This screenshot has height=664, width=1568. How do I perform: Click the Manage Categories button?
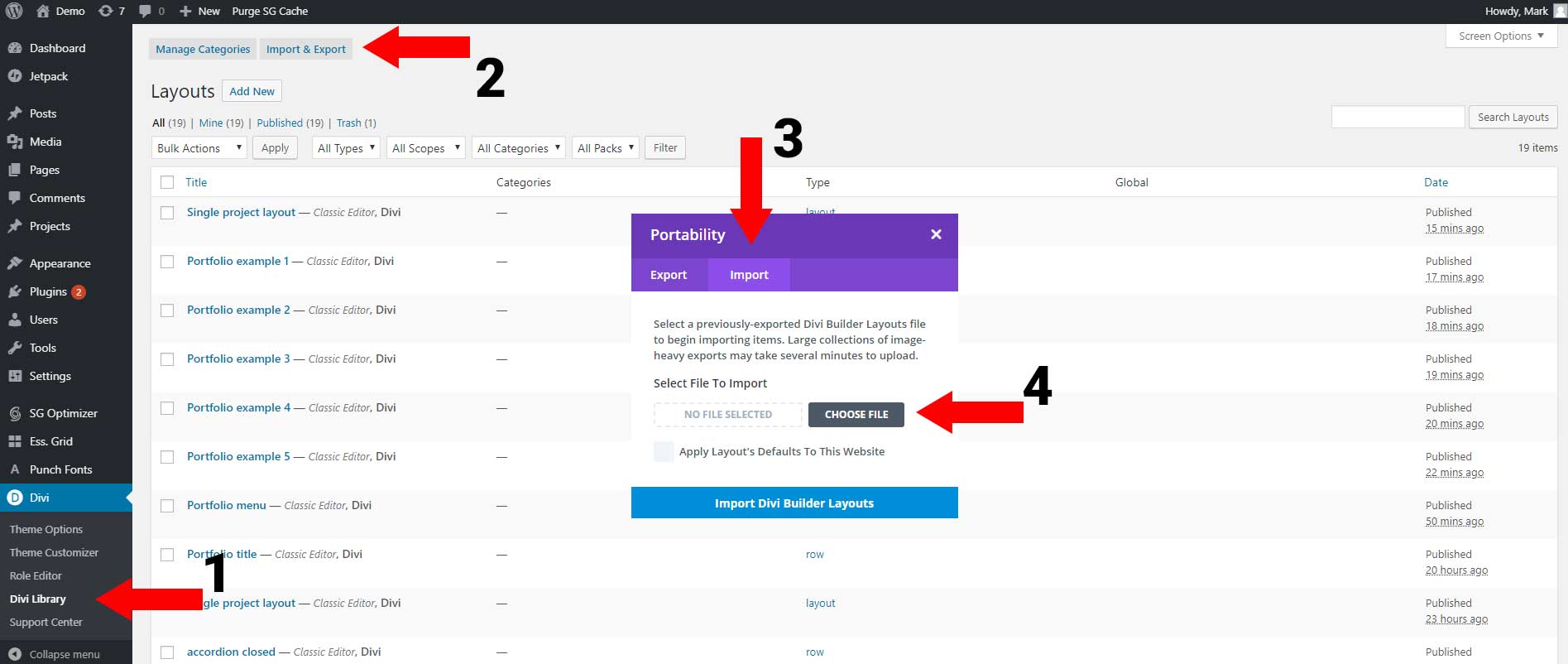[x=203, y=49]
